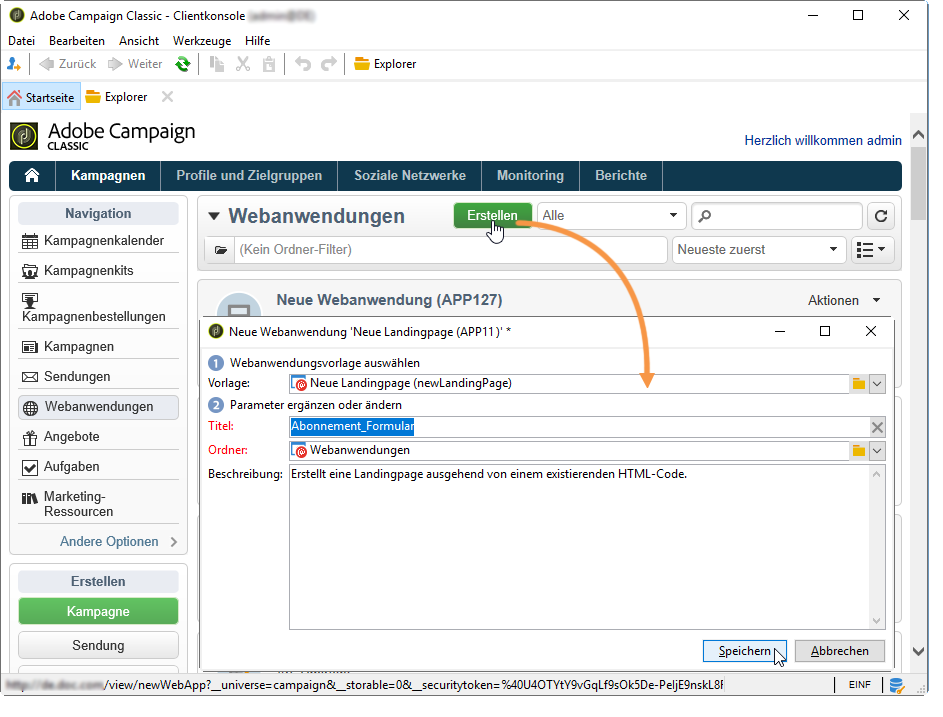Click the refresh list button
The width and height of the screenshot is (943, 717).
click(x=881, y=216)
